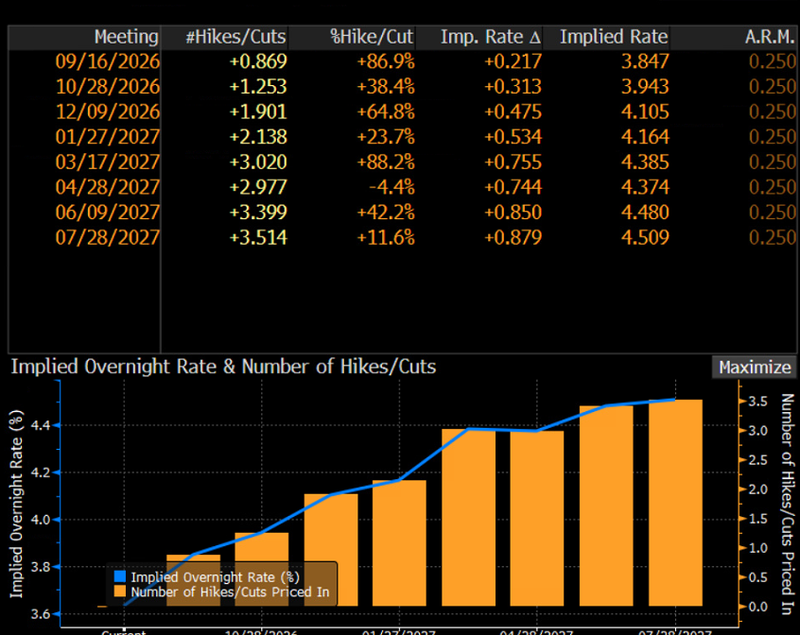
Task: Click the 4.164 implied rate value
Action: pyautogui.click(x=645, y=137)
